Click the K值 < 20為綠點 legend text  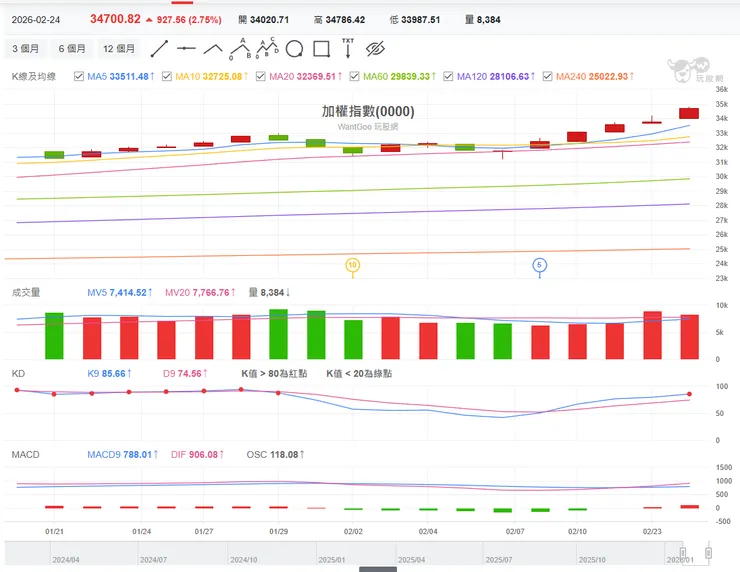click(359, 374)
